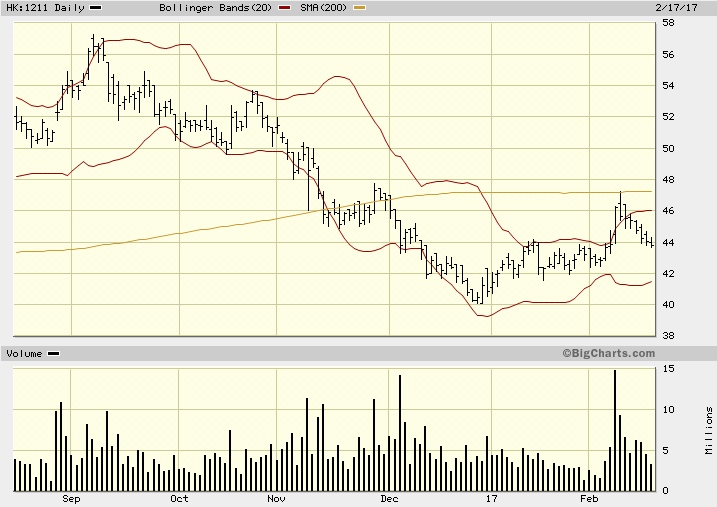This screenshot has width=717, height=507.
Task: Click the 0 volume axis label
Action: click(665, 491)
